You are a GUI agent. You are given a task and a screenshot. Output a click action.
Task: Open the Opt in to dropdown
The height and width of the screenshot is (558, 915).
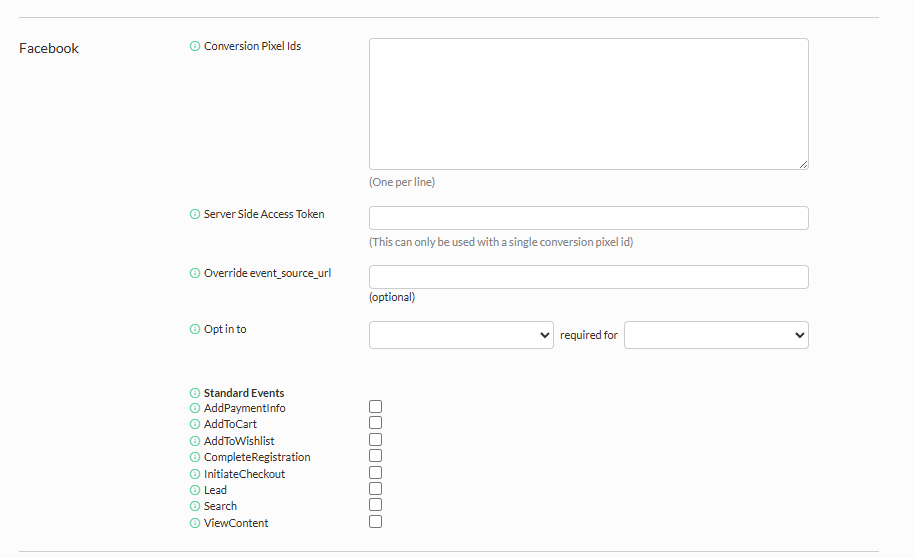click(461, 335)
